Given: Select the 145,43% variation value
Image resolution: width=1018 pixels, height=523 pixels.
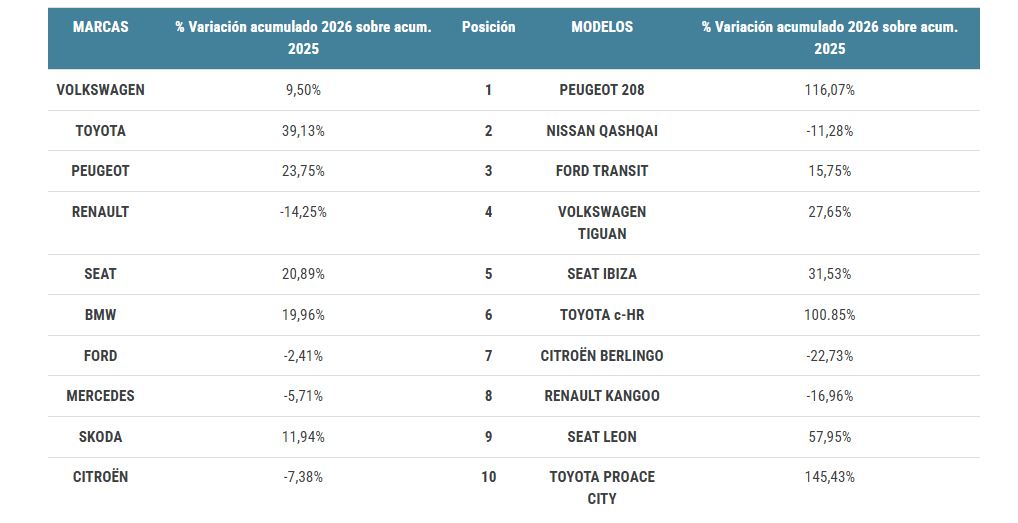Looking at the screenshot, I should [829, 477].
